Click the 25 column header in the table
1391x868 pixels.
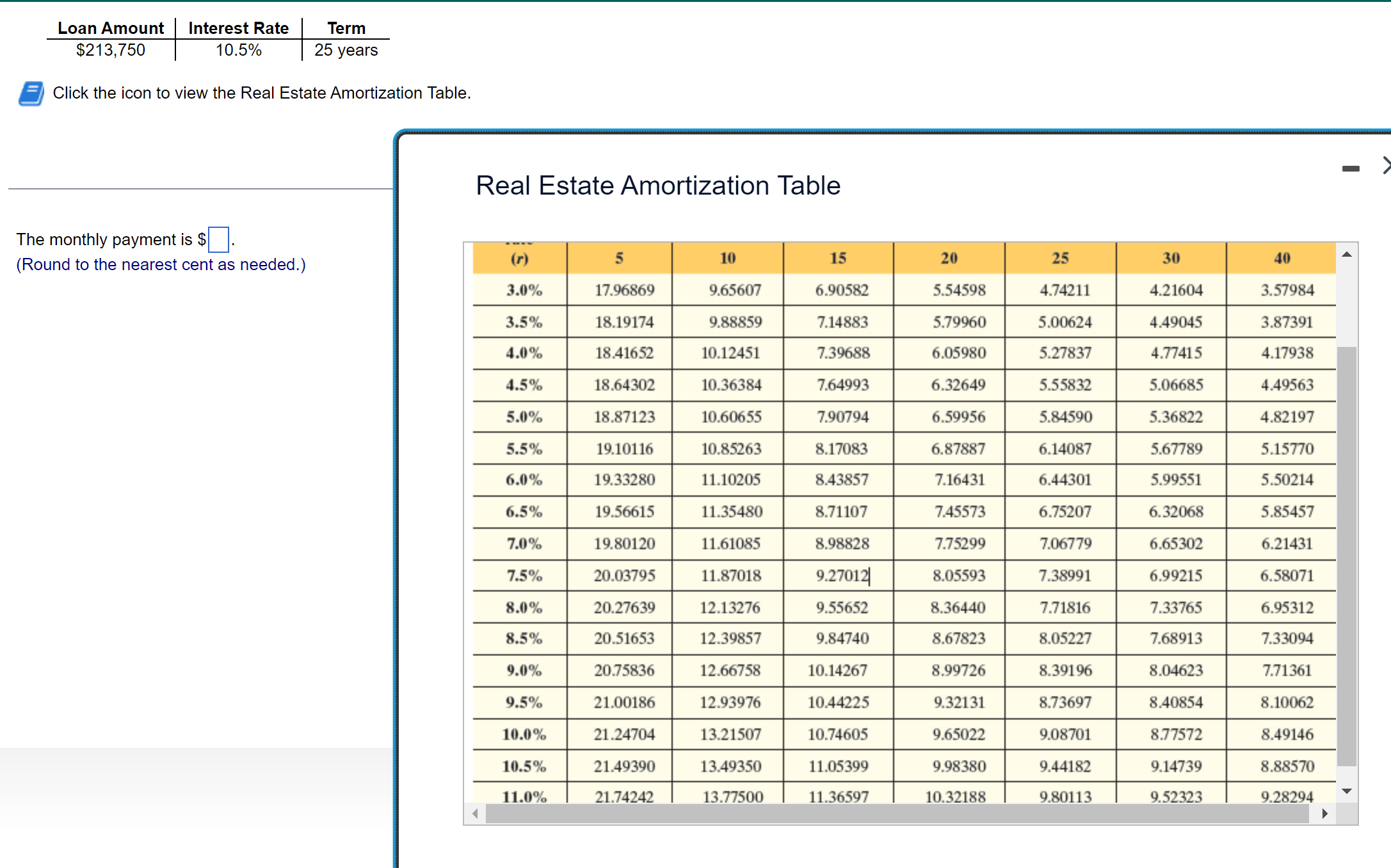pos(1060,258)
